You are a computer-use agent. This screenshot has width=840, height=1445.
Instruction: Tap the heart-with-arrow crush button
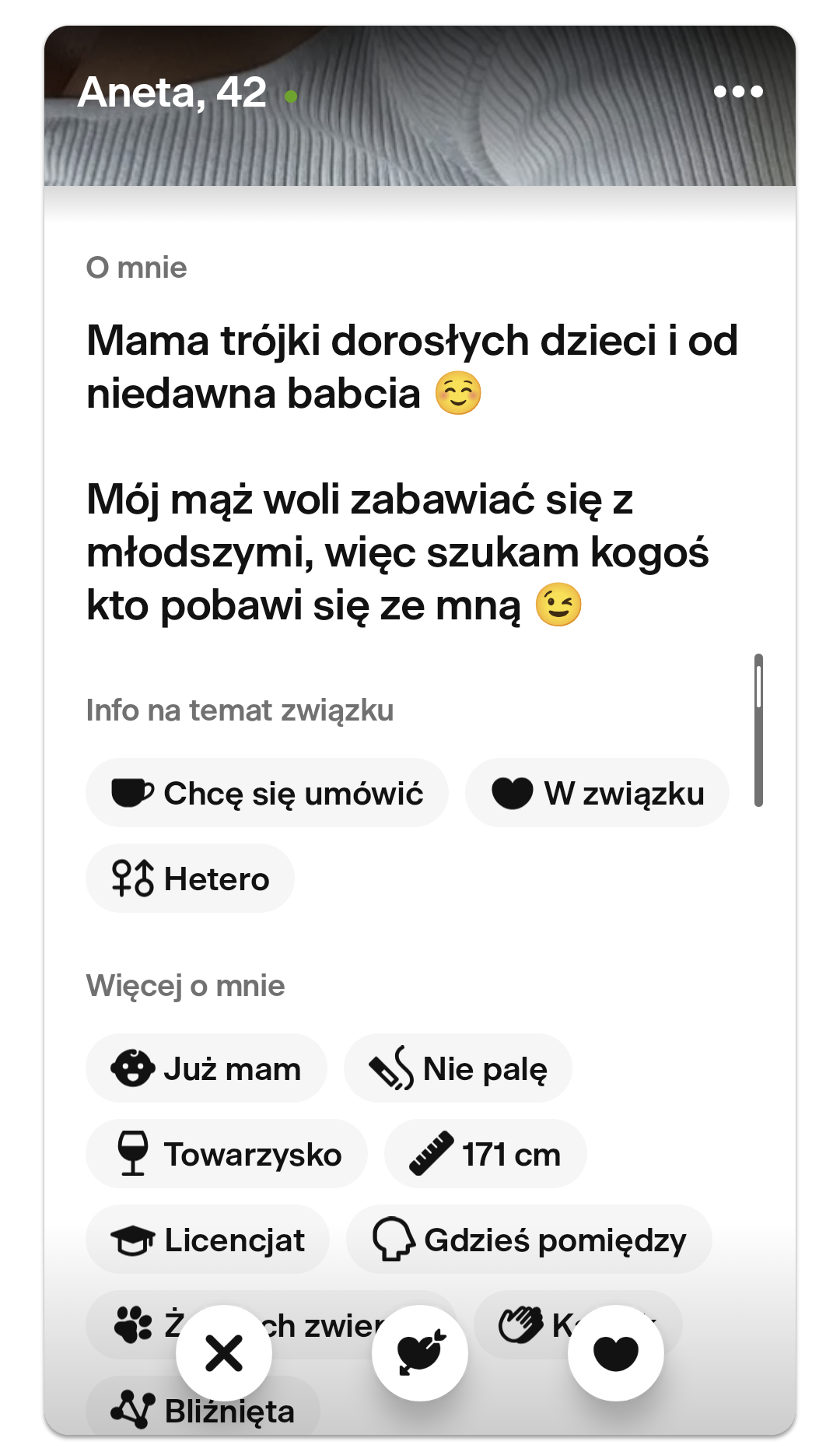pyautogui.click(x=420, y=1352)
